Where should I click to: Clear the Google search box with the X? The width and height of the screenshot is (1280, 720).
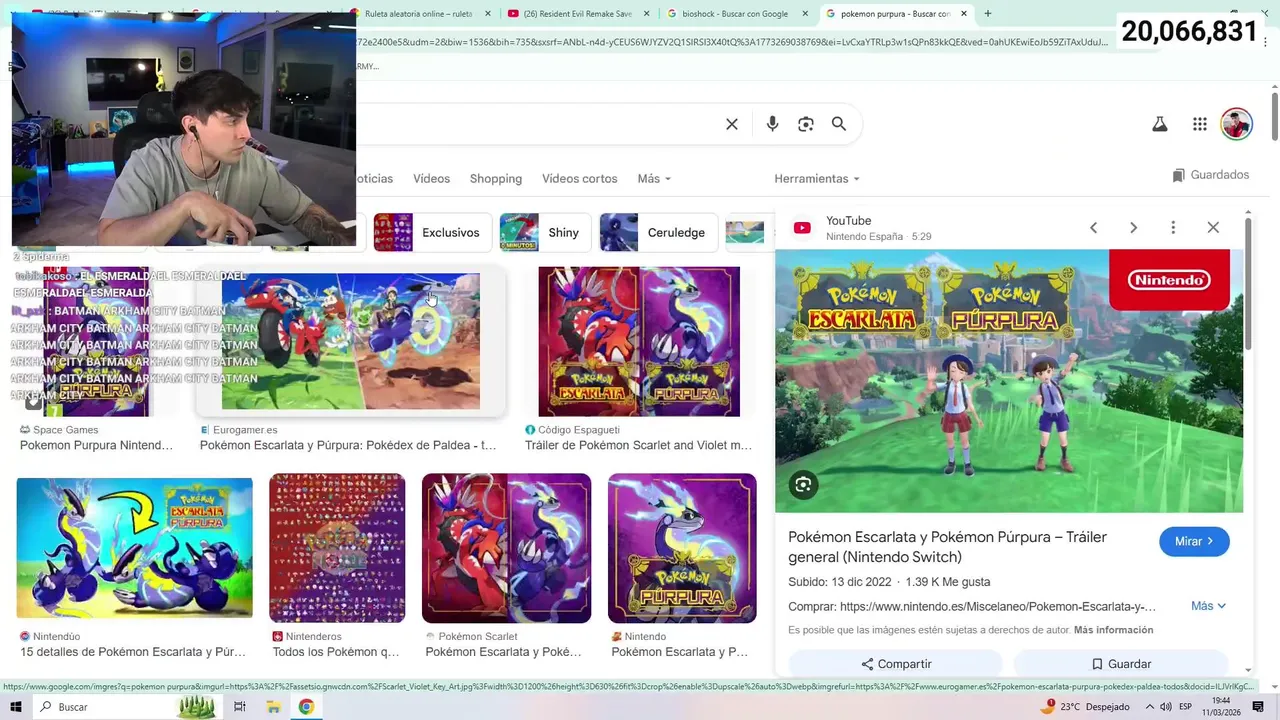pyautogui.click(x=732, y=124)
